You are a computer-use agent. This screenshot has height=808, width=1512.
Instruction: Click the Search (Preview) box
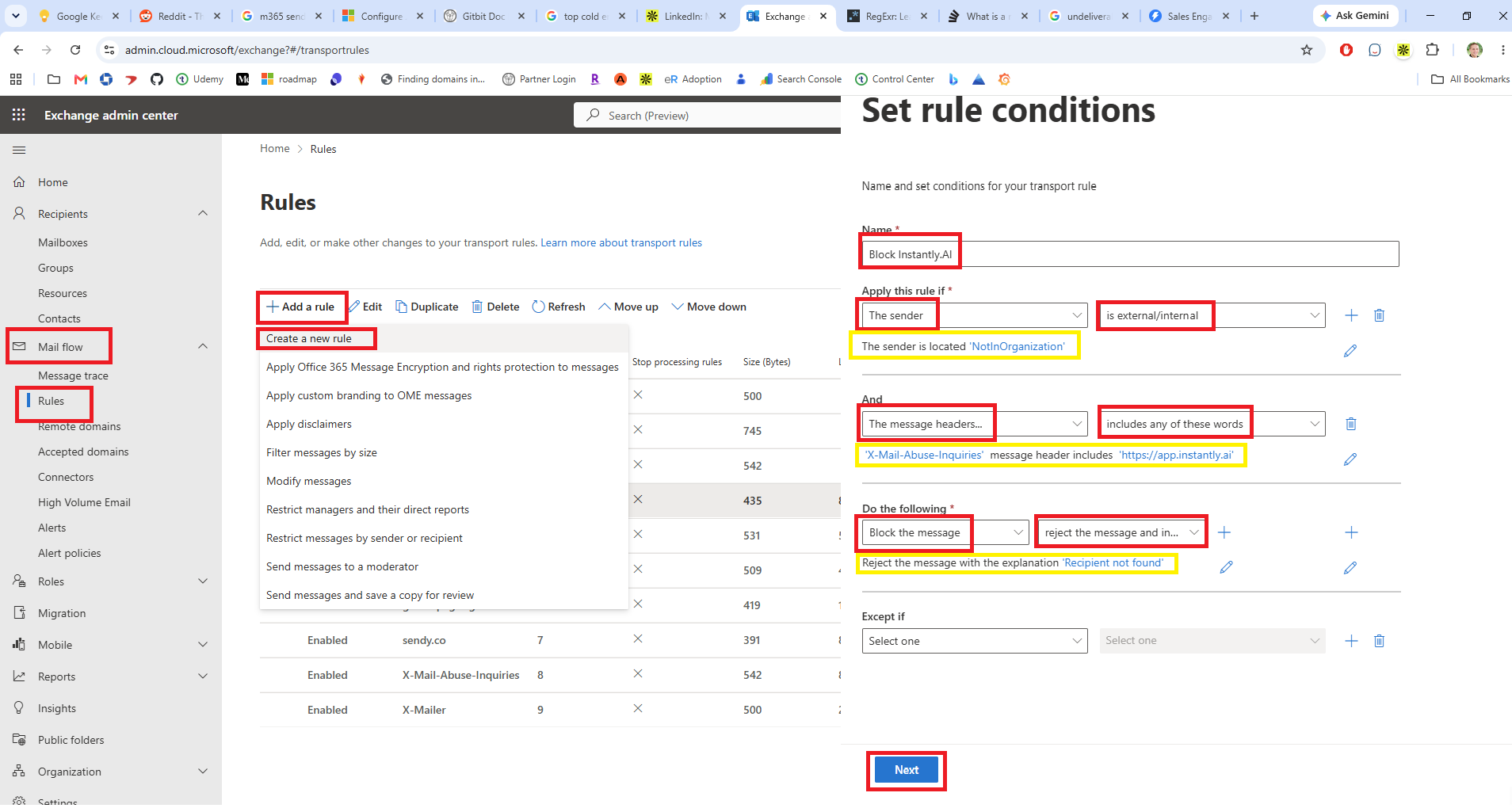tap(708, 115)
